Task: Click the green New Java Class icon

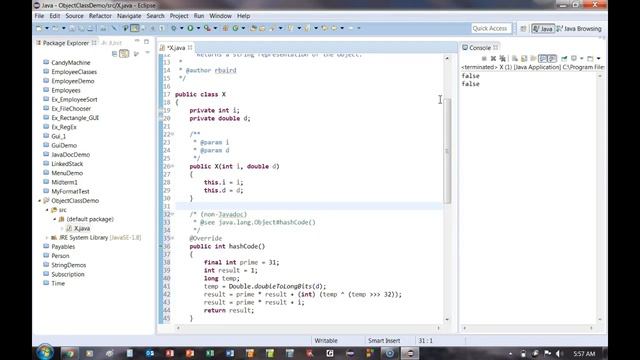Action: (x=236, y=28)
